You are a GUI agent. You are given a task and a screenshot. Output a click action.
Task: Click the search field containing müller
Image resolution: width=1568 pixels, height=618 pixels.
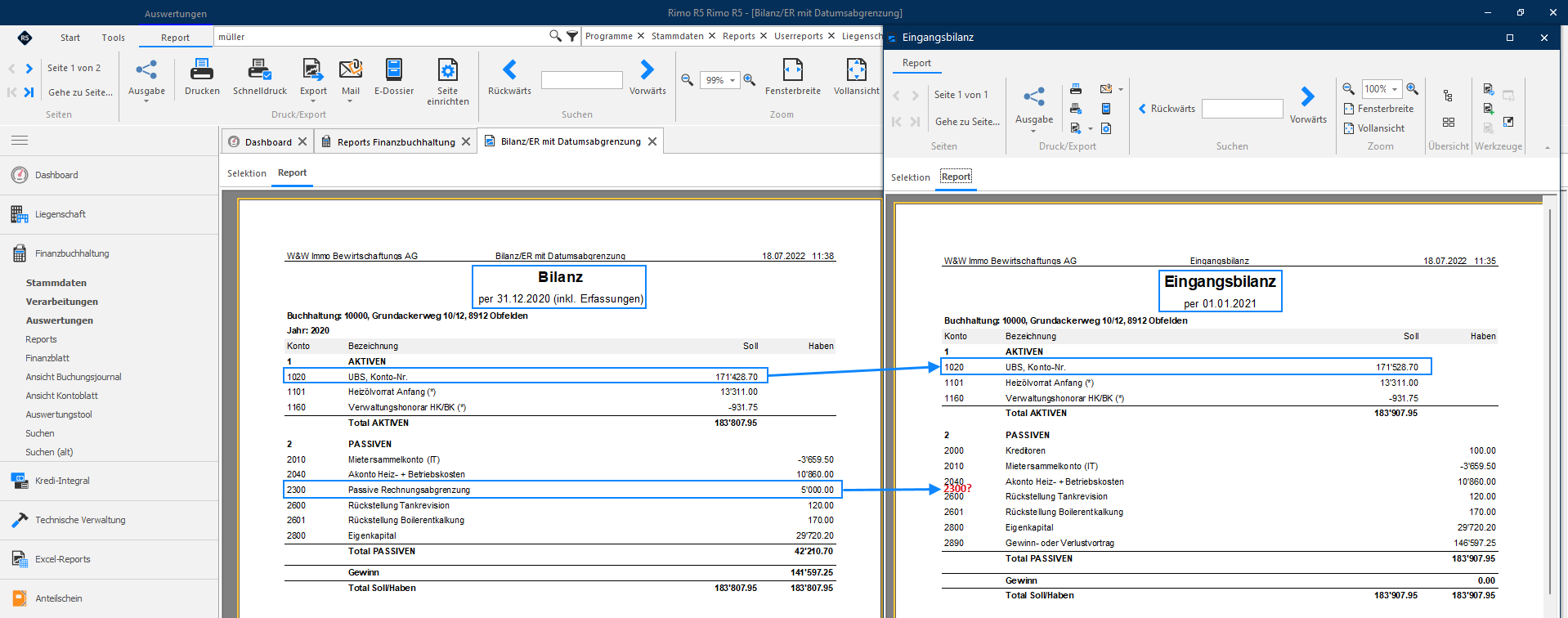click(x=381, y=37)
